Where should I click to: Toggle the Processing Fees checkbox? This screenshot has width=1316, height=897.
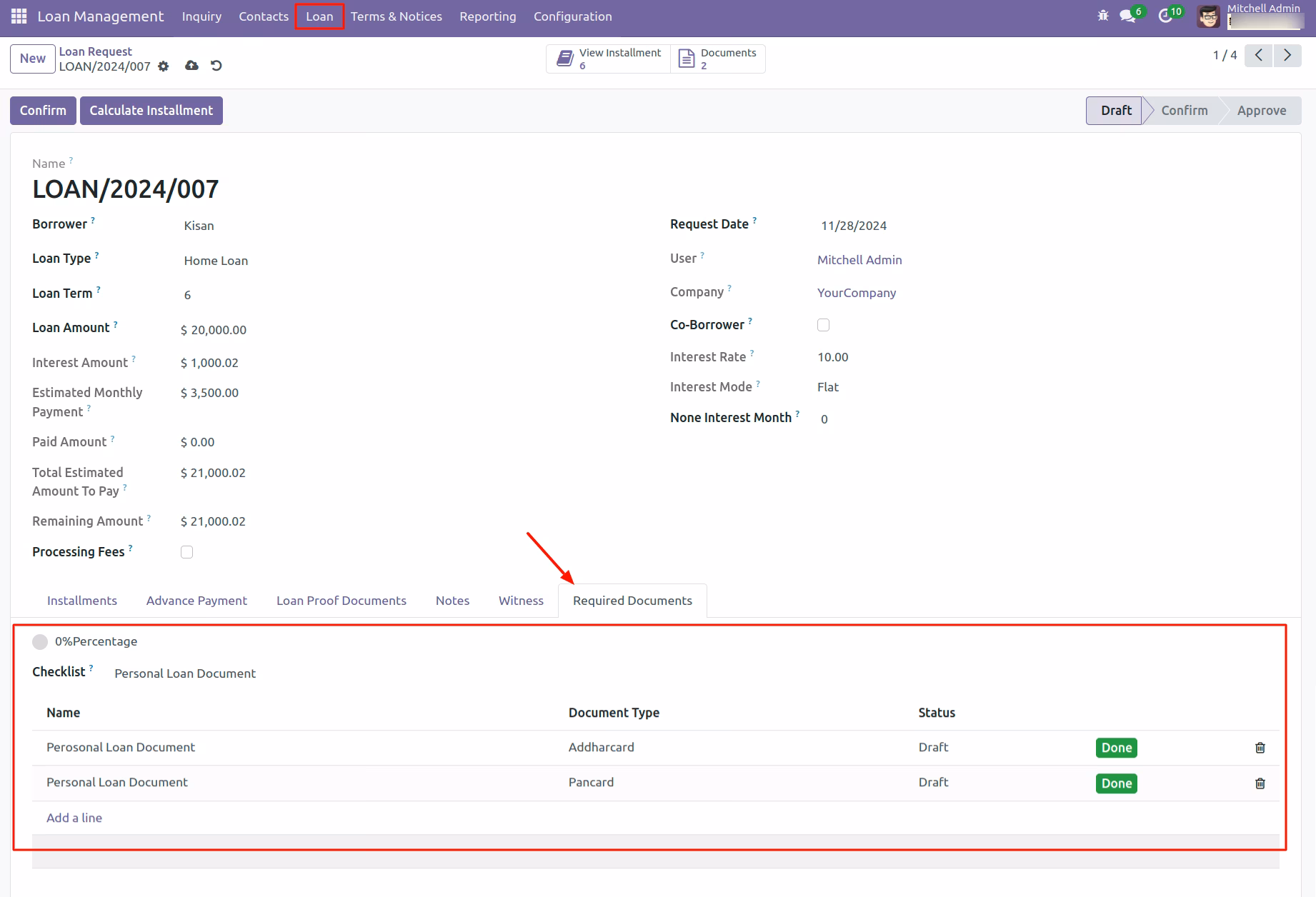point(187,552)
